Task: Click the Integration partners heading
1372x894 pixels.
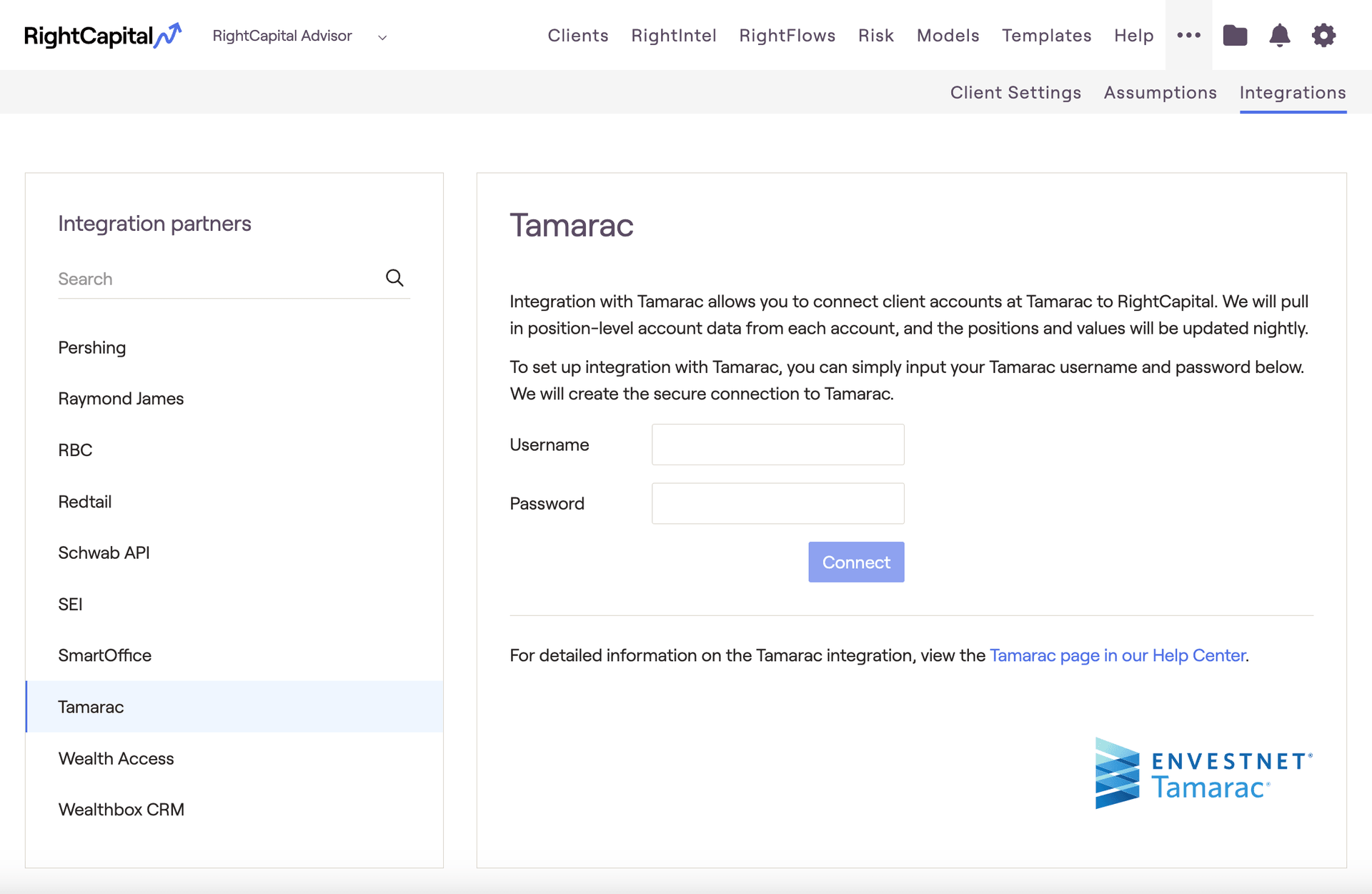Action: click(154, 224)
